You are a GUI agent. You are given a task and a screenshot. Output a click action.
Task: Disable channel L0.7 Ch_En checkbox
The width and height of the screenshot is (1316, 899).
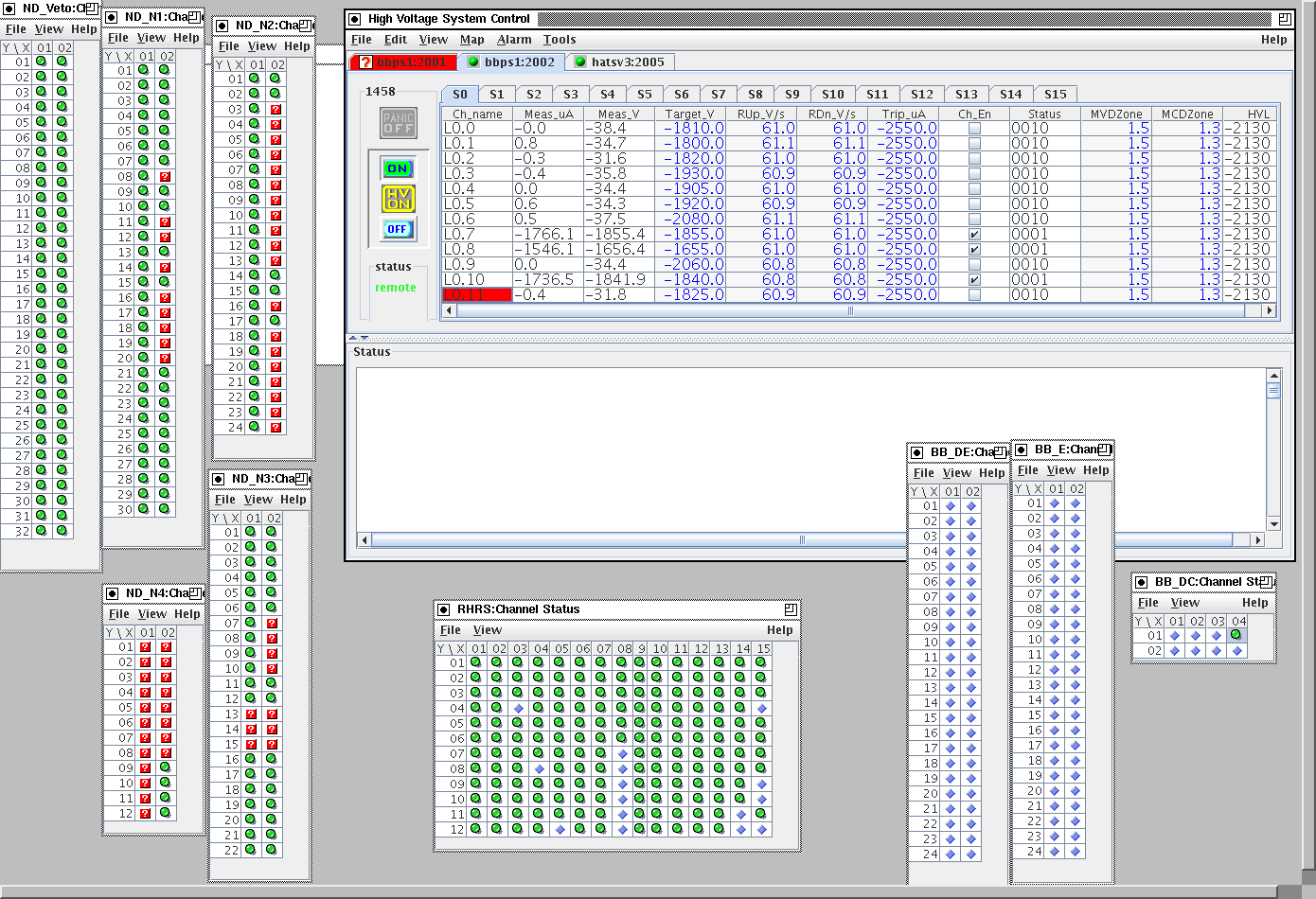974,235
